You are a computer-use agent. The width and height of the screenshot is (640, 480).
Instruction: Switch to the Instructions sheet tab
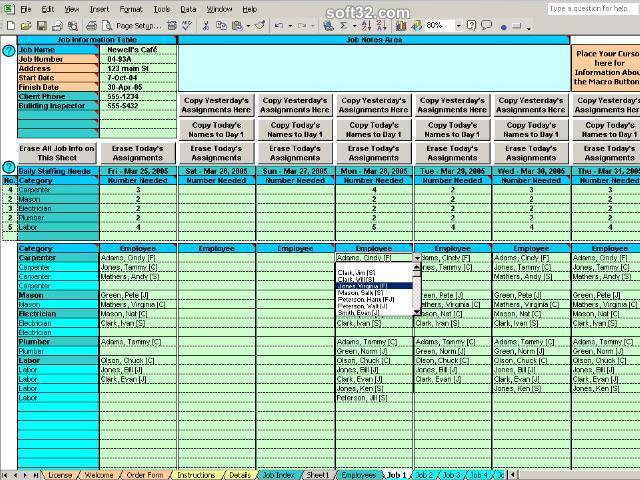[x=196, y=475]
